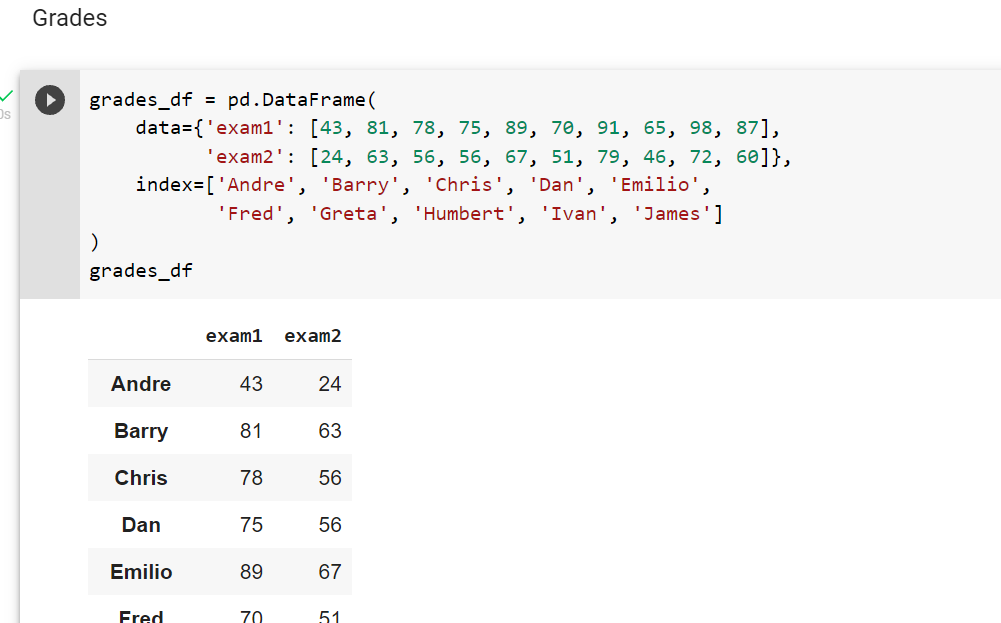This screenshot has width=1001, height=623.
Task: Click Chris's exam1 score of 78
Action: (250, 478)
